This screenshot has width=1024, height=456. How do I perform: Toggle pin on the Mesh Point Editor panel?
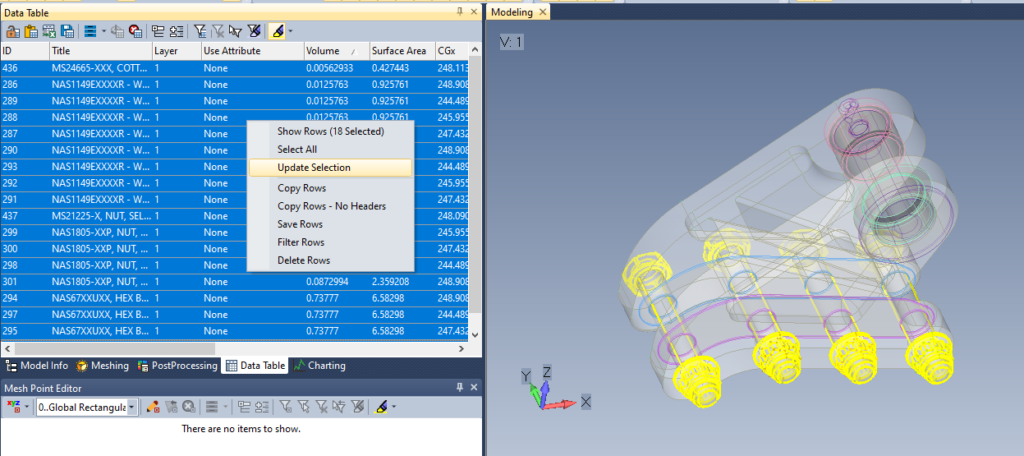pyautogui.click(x=459, y=388)
